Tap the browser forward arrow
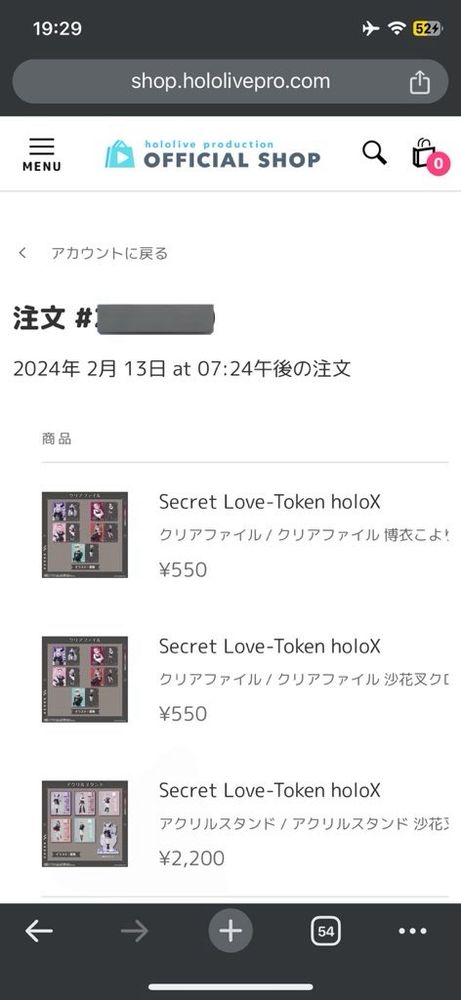Screen dimensions: 461x1000 pyautogui.click(x=134, y=931)
